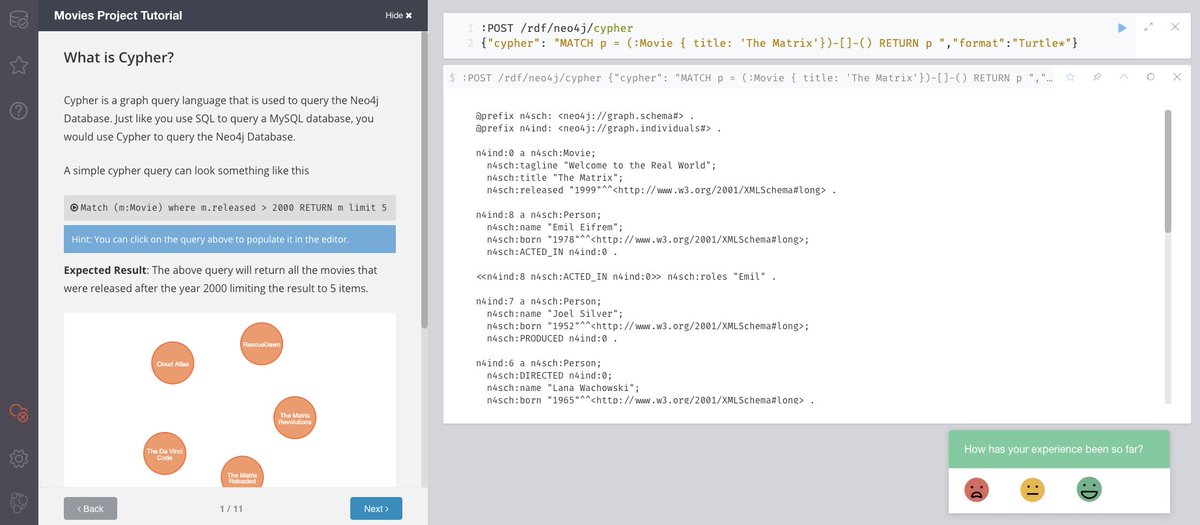
Task: Open the Database information sidebar icon
Action: click(18, 20)
